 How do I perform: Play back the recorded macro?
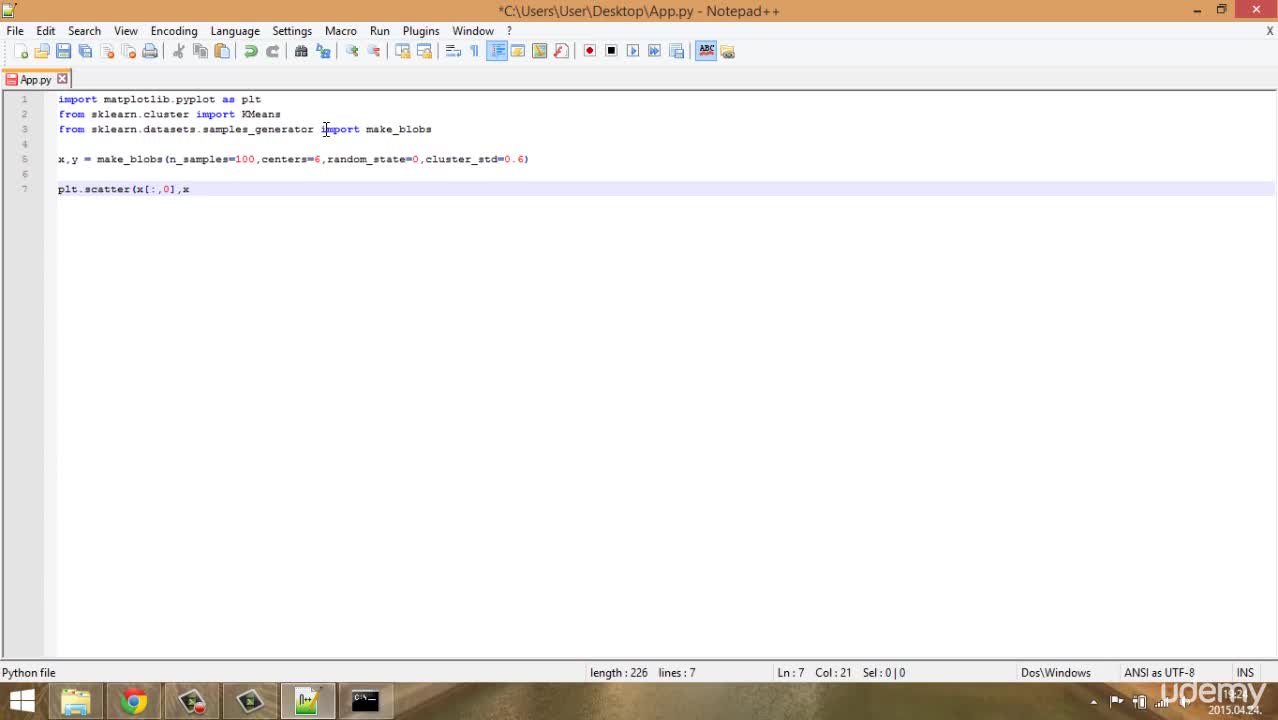pyautogui.click(x=633, y=51)
